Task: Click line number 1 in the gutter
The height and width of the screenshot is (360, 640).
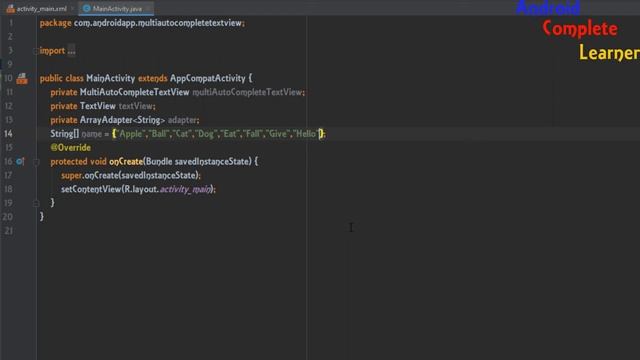Action: pyautogui.click(x=11, y=23)
